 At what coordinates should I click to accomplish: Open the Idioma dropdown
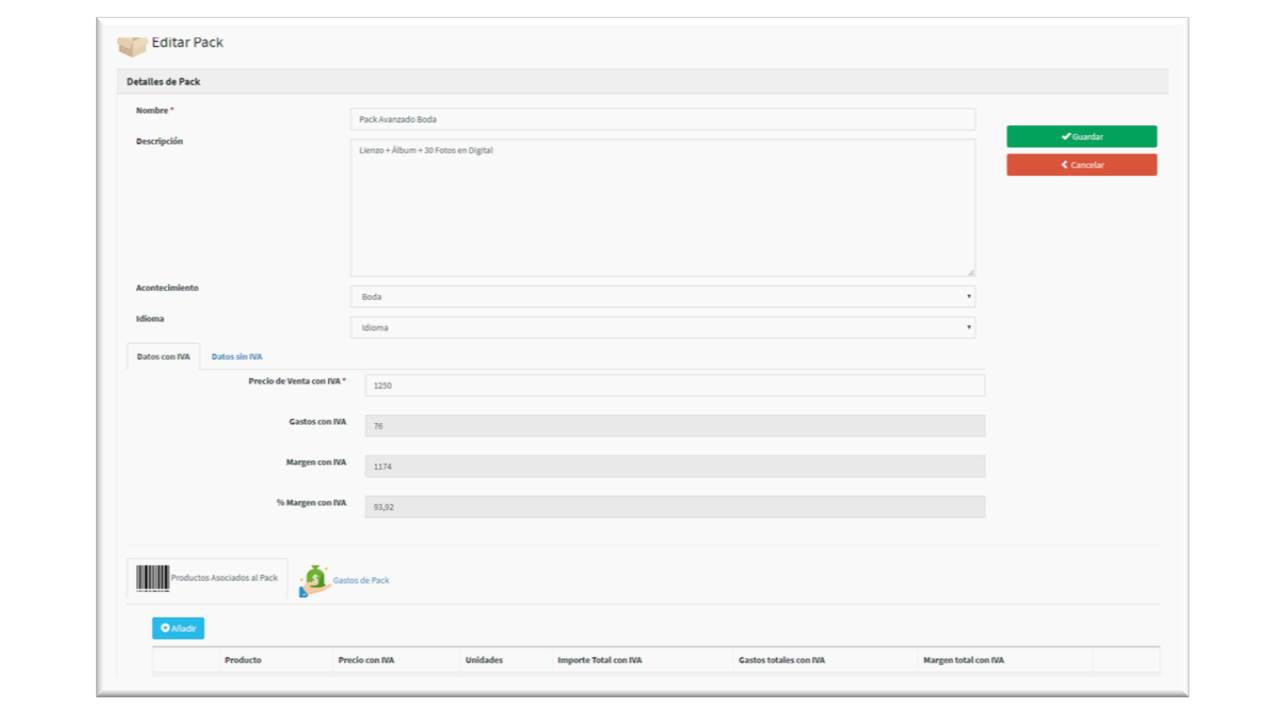click(662, 328)
